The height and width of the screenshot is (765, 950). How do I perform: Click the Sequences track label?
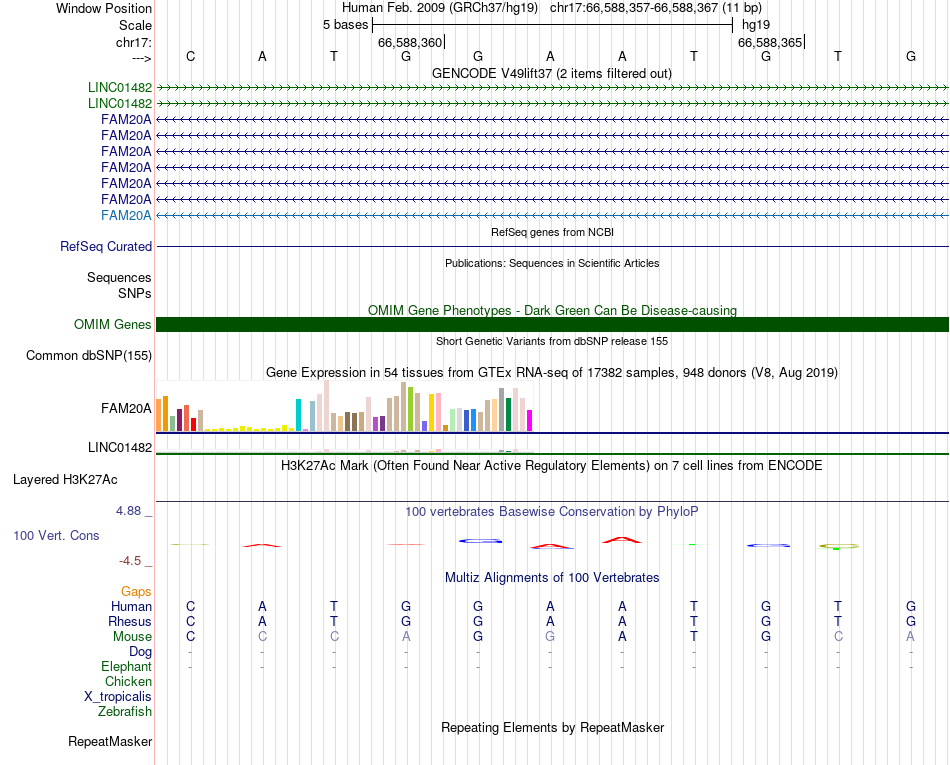coord(119,277)
